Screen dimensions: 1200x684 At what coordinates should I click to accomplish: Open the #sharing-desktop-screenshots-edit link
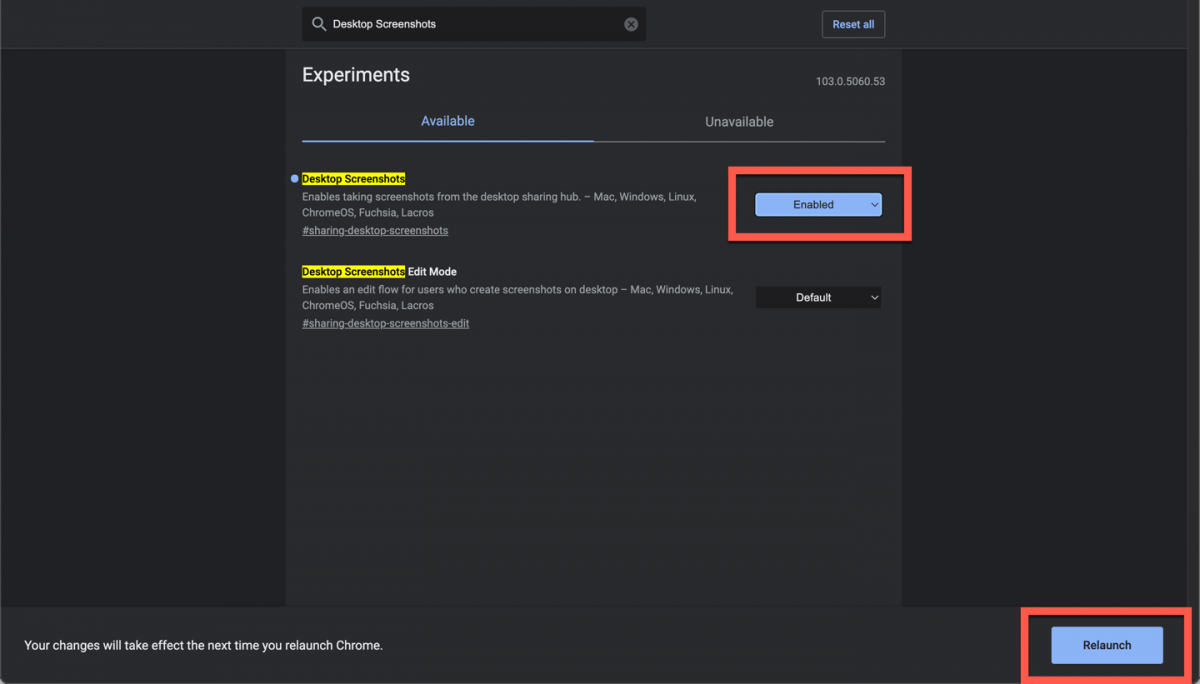[386, 323]
